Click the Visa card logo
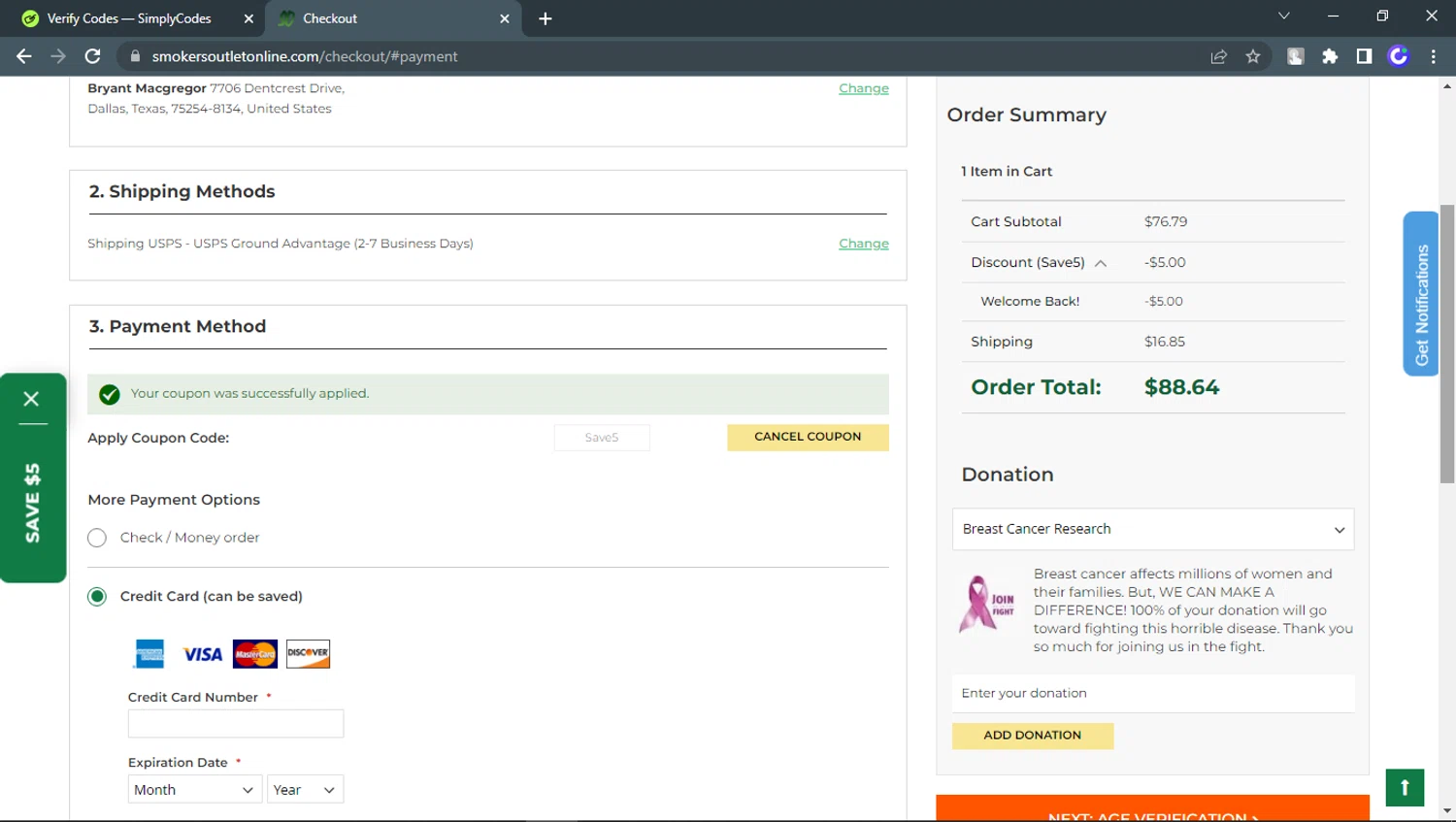The image size is (1456, 822). tap(203, 654)
